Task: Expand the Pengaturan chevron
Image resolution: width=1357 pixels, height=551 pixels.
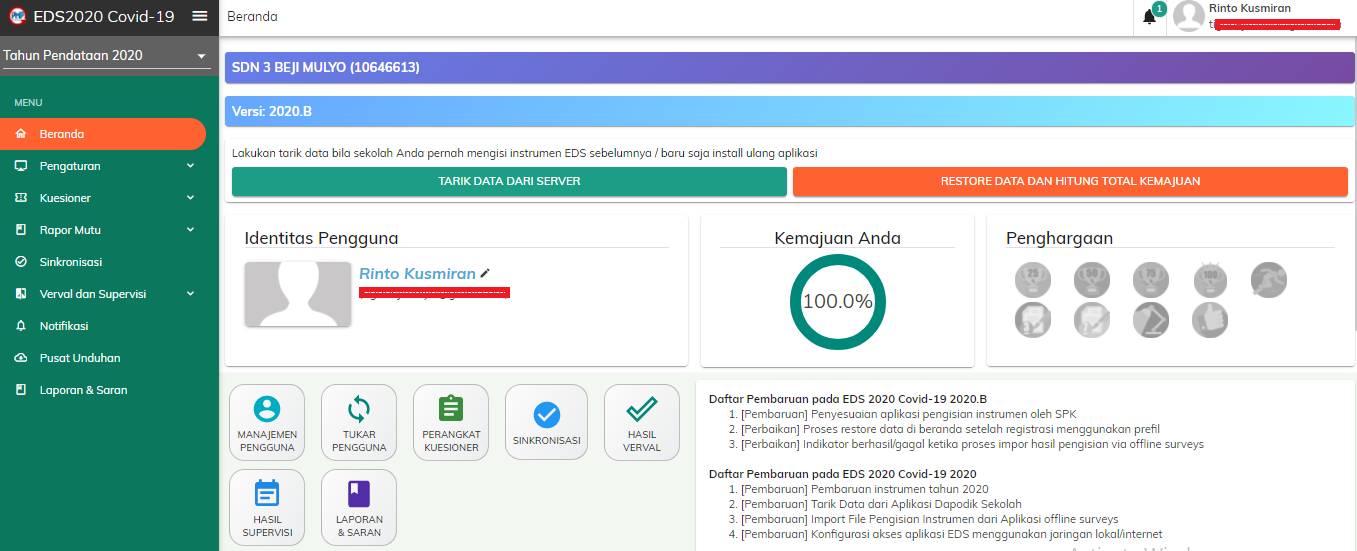Action: pyautogui.click(x=190, y=166)
